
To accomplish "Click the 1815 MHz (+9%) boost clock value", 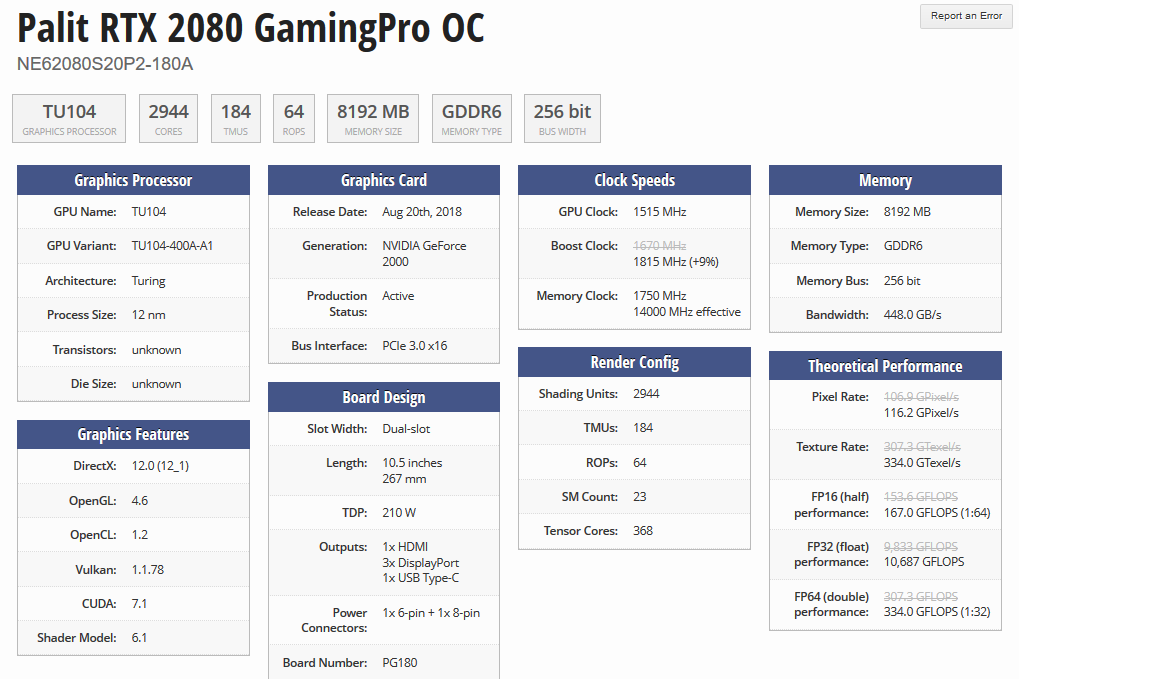I will tap(676, 262).
